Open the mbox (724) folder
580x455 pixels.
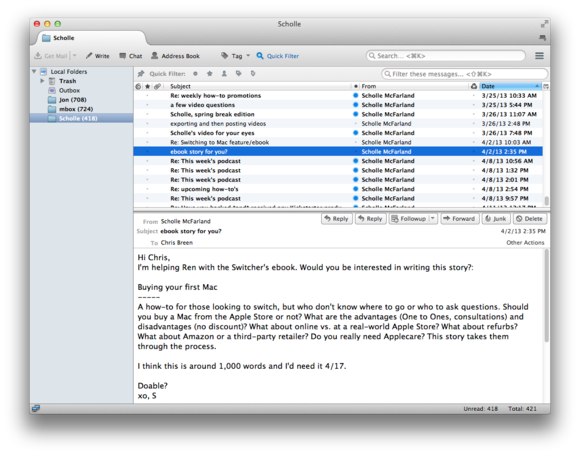[75, 109]
